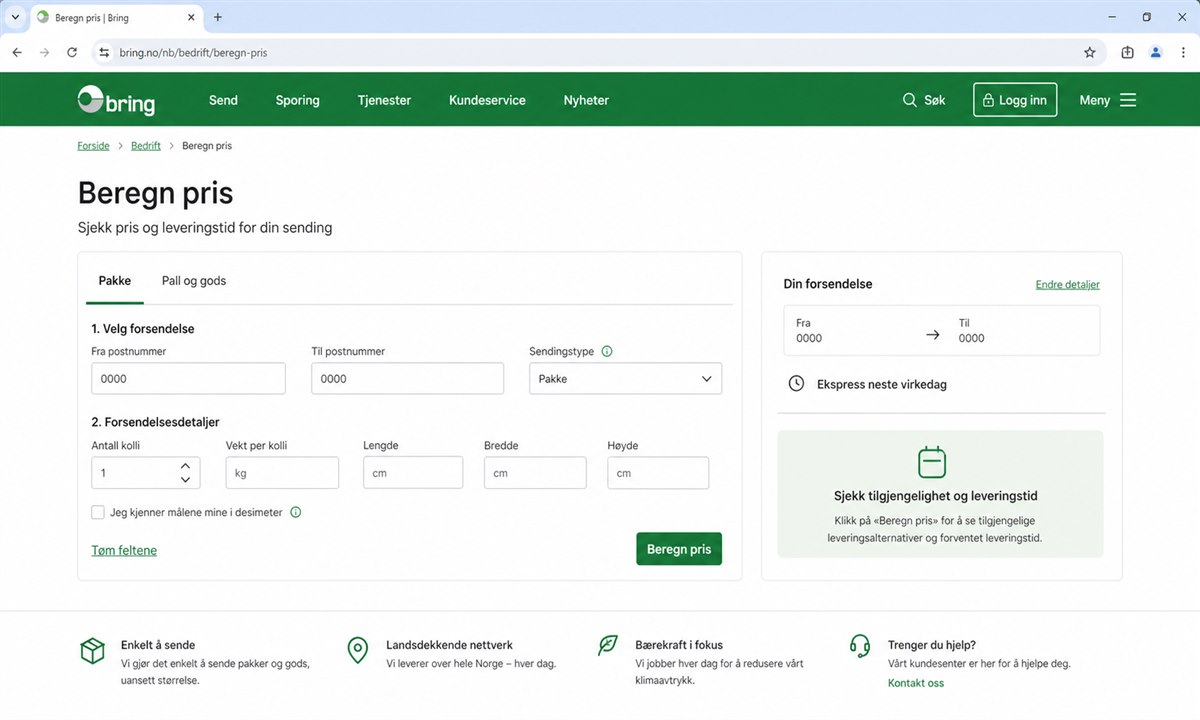Focus the Til postnummer field
This screenshot has width=1200, height=720.
(408, 379)
